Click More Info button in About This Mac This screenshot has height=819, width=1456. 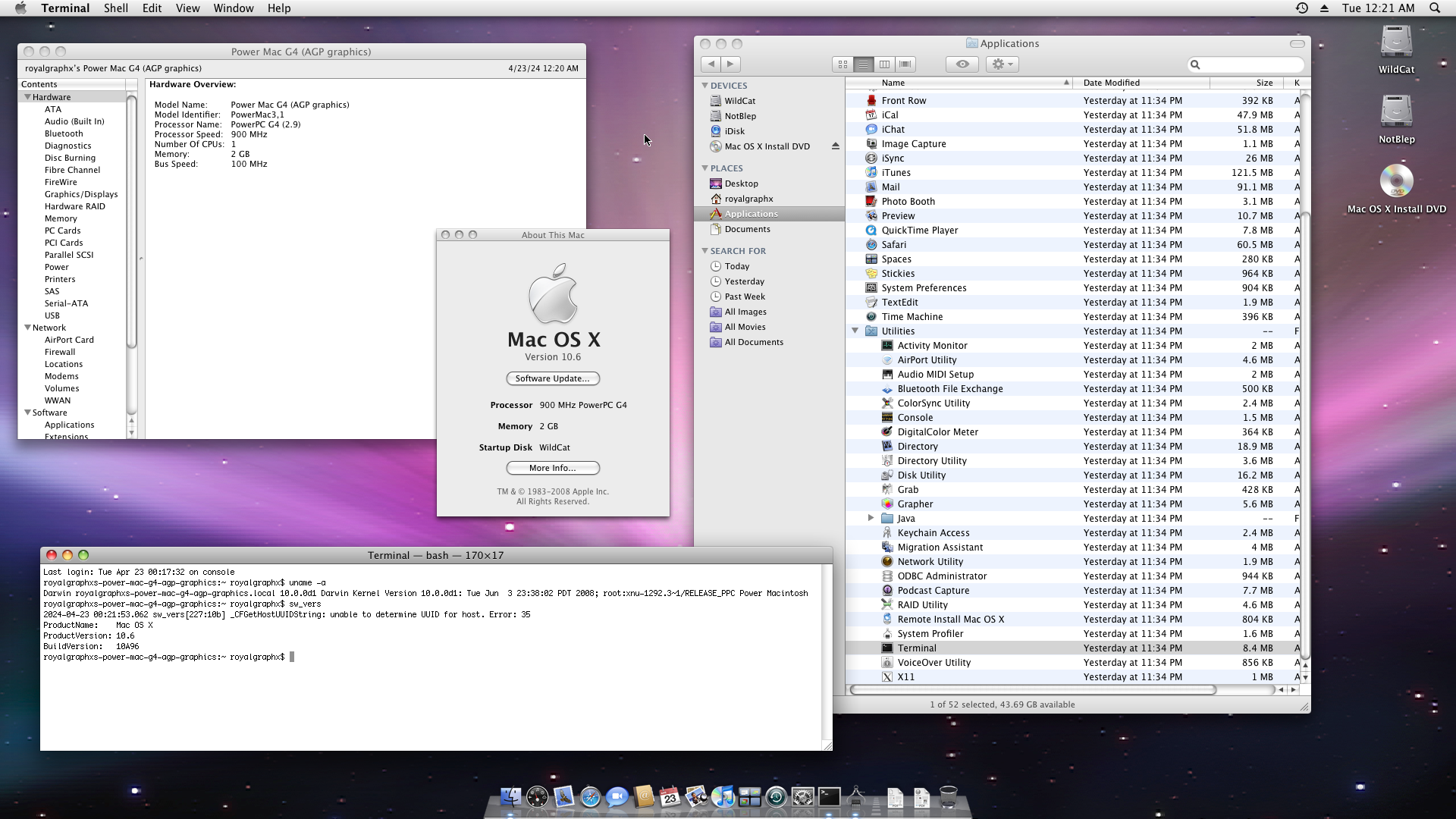coord(552,468)
